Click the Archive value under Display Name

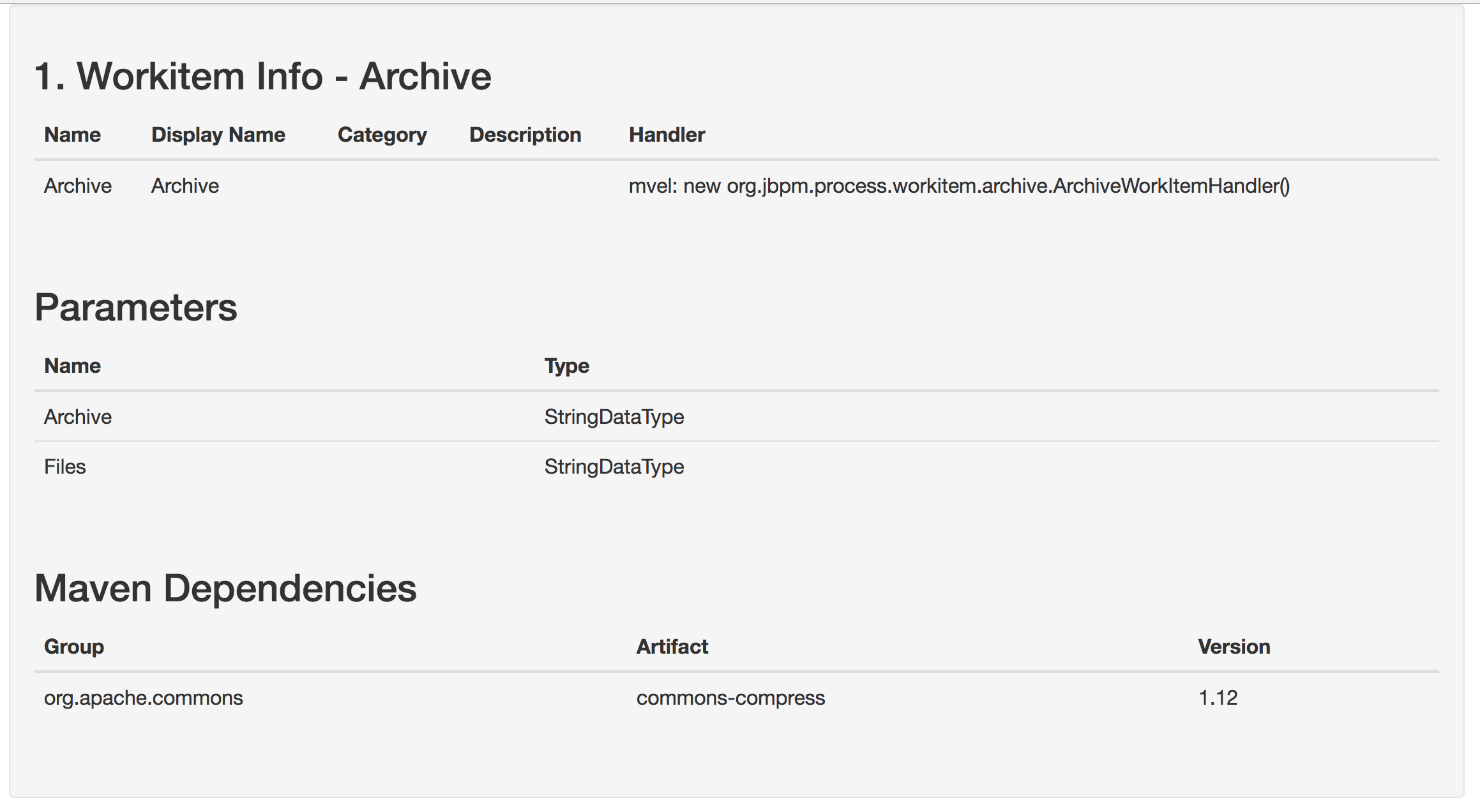185,186
